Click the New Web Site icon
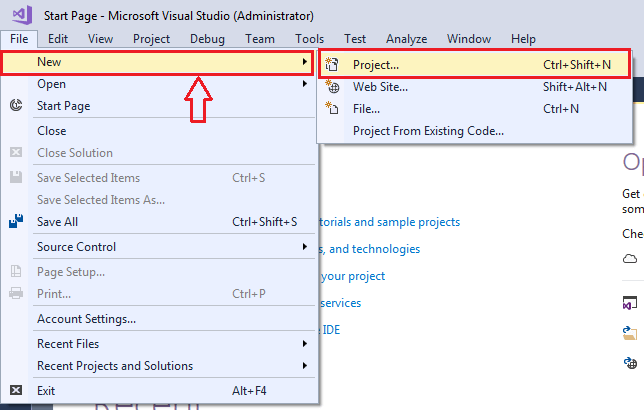Viewport: 644px width, 410px height. [334, 87]
